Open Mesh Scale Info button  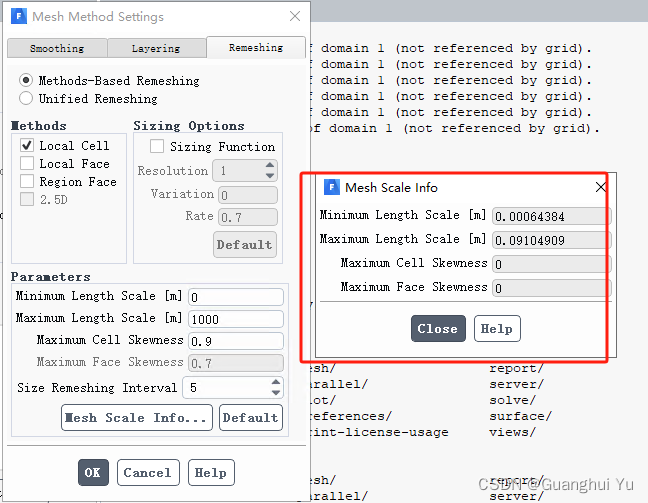coord(137,418)
